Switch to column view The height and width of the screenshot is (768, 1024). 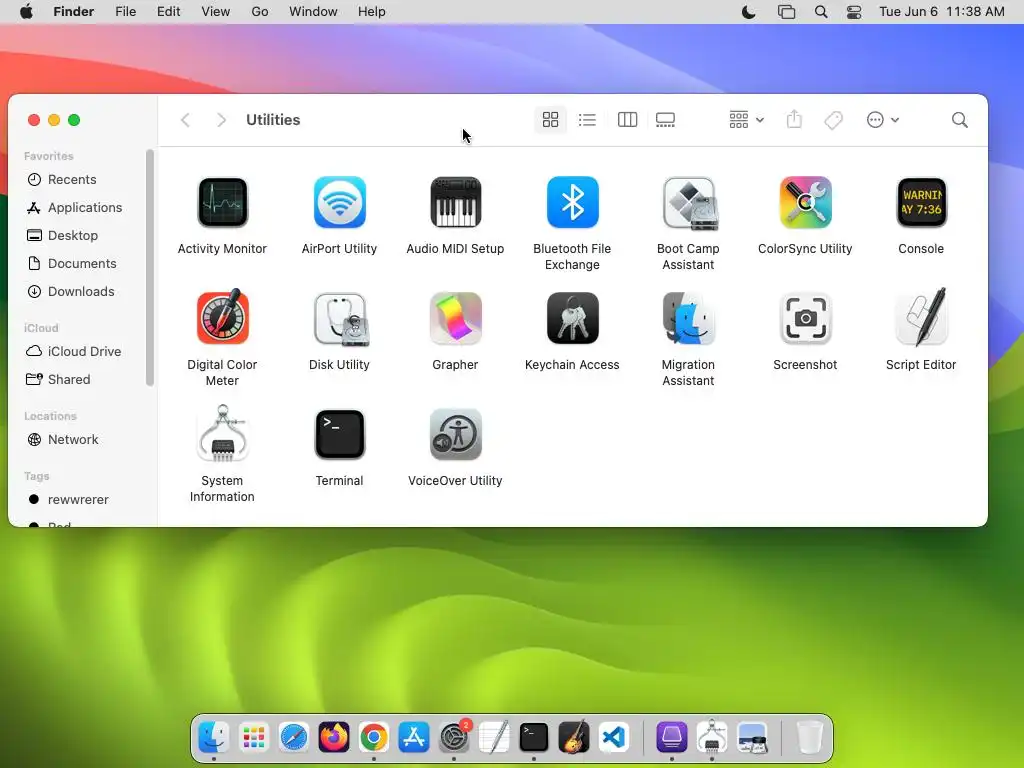coord(627,120)
